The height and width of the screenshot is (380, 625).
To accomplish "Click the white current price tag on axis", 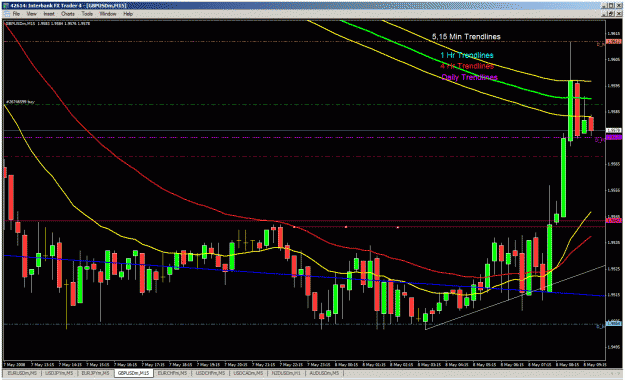I will (613, 130).
